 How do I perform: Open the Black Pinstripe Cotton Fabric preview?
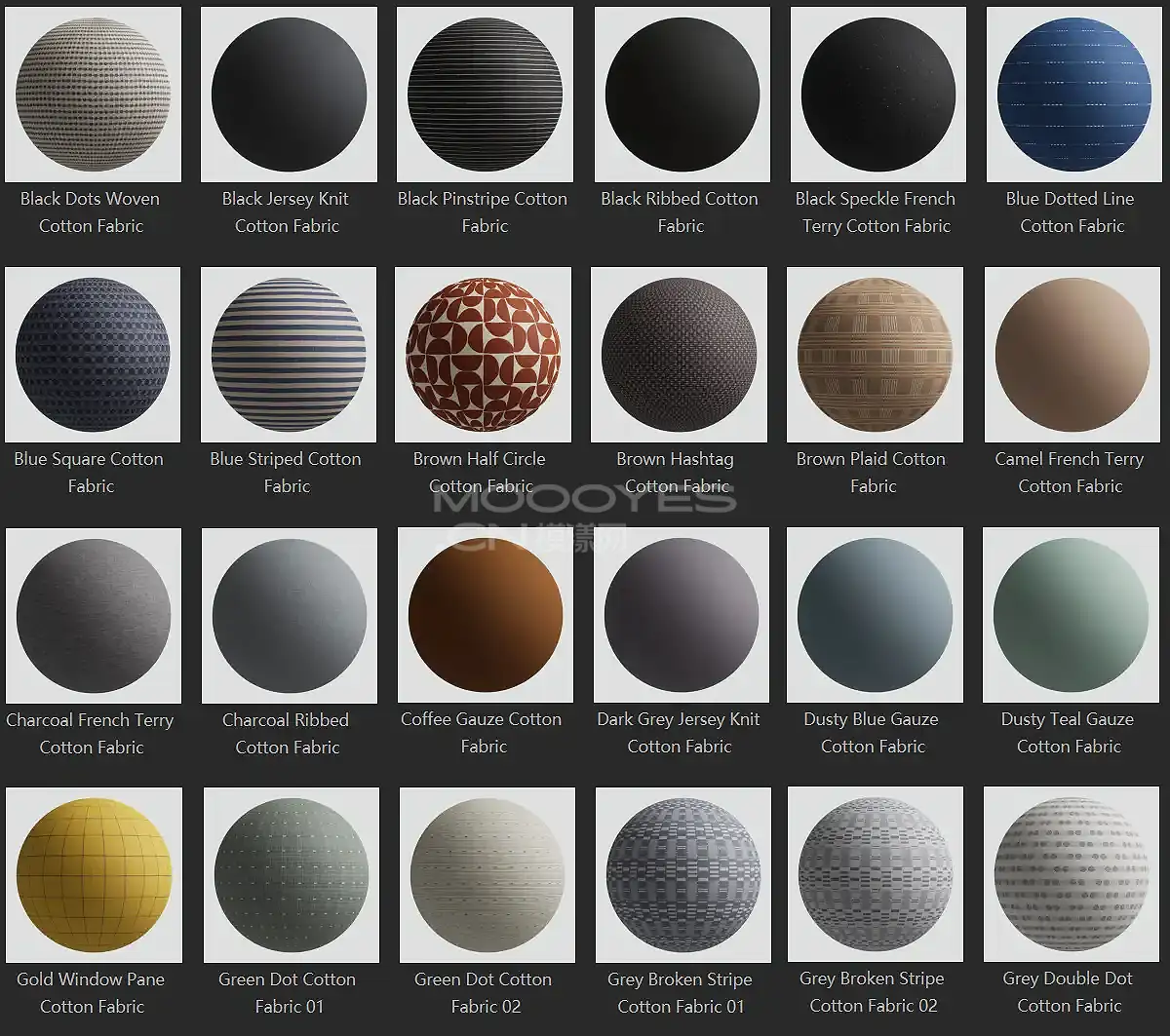(485, 95)
